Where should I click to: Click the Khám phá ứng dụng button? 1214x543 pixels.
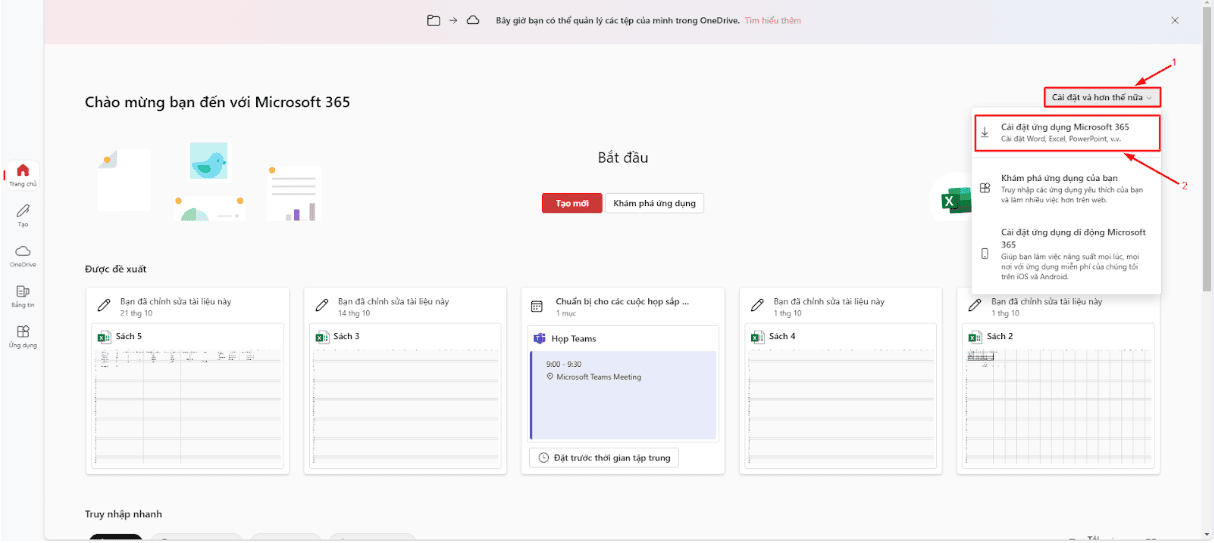tap(654, 203)
